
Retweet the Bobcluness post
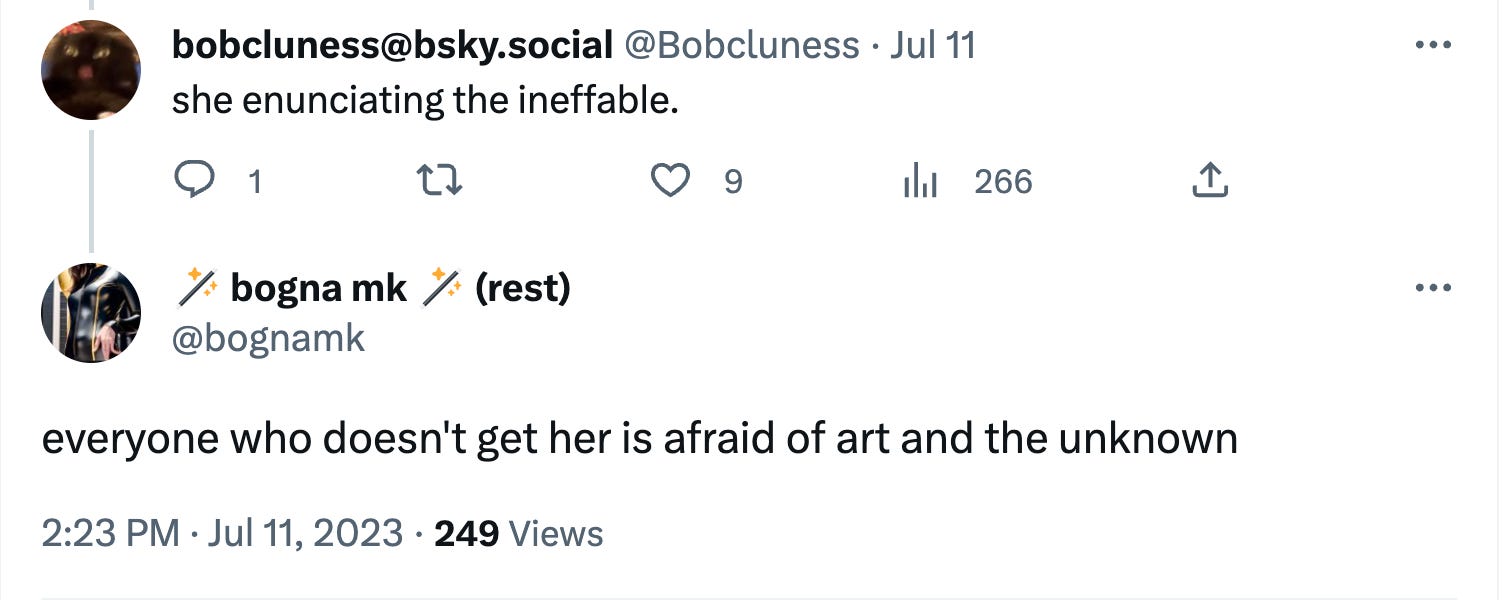coord(438,181)
